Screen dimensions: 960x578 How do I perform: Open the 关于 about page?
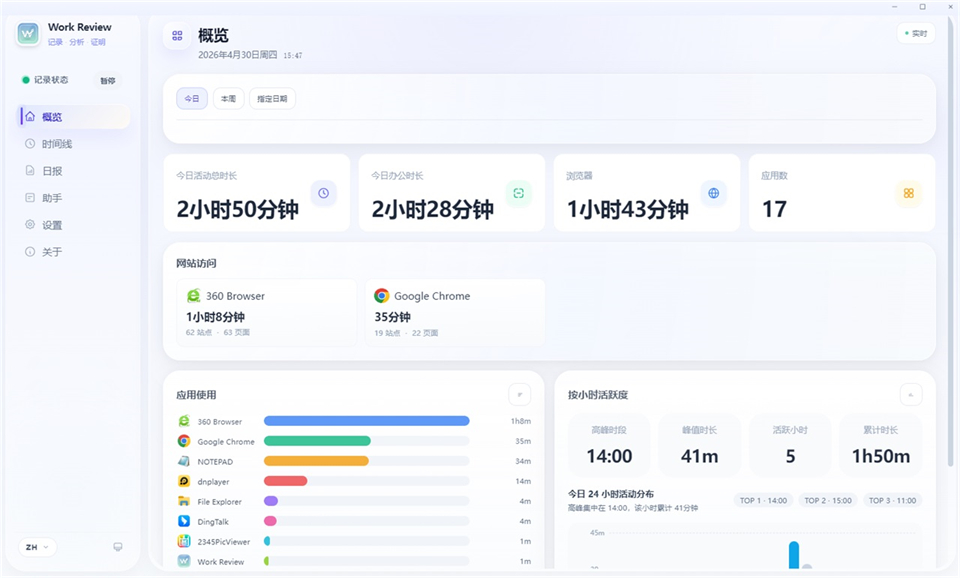click(x=74, y=252)
